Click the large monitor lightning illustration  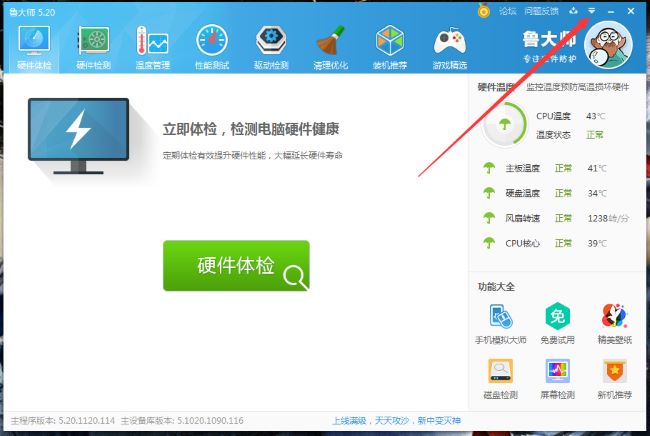(78, 136)
